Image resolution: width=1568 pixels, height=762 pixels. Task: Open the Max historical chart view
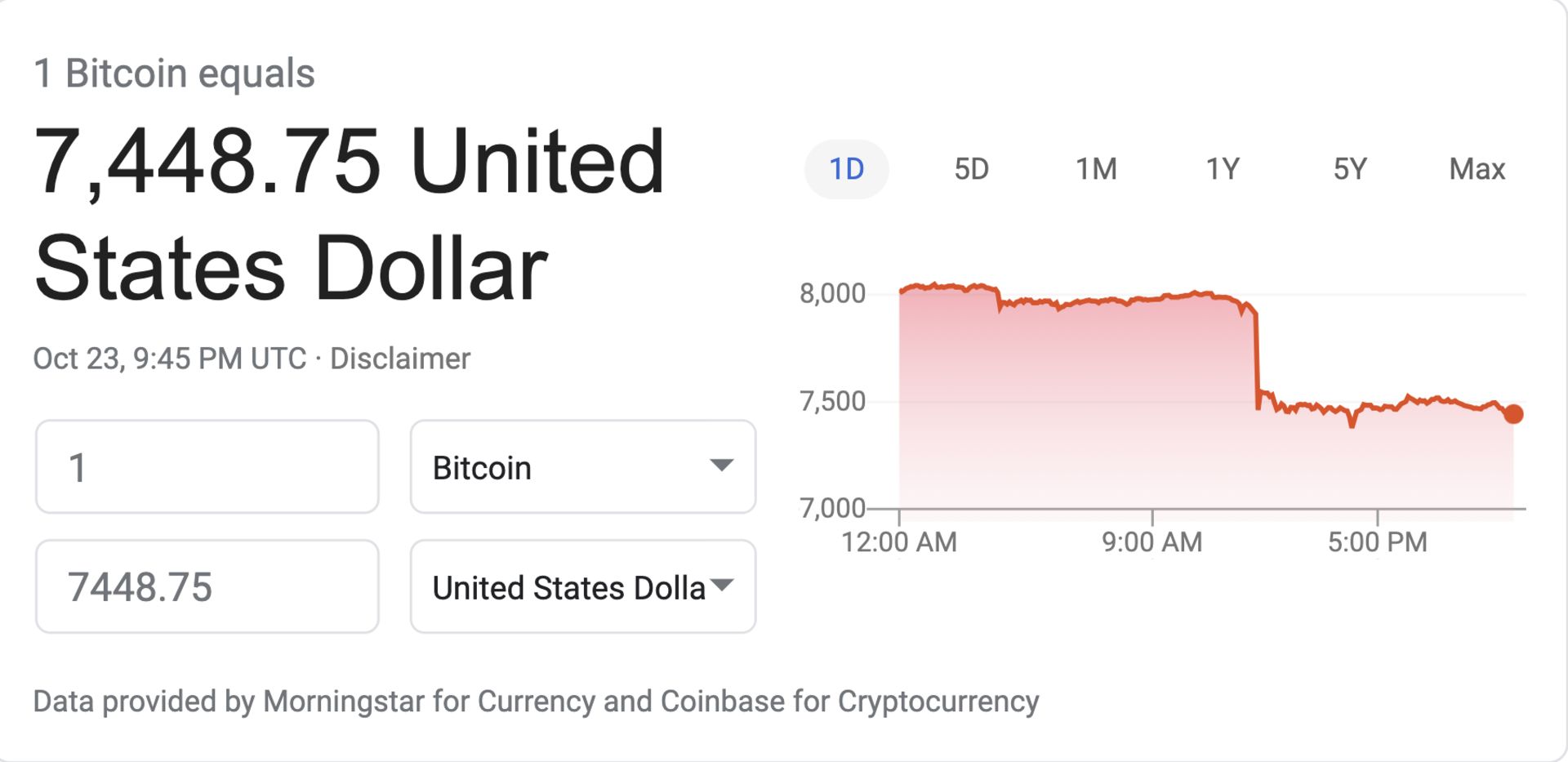click(1477, 168)
